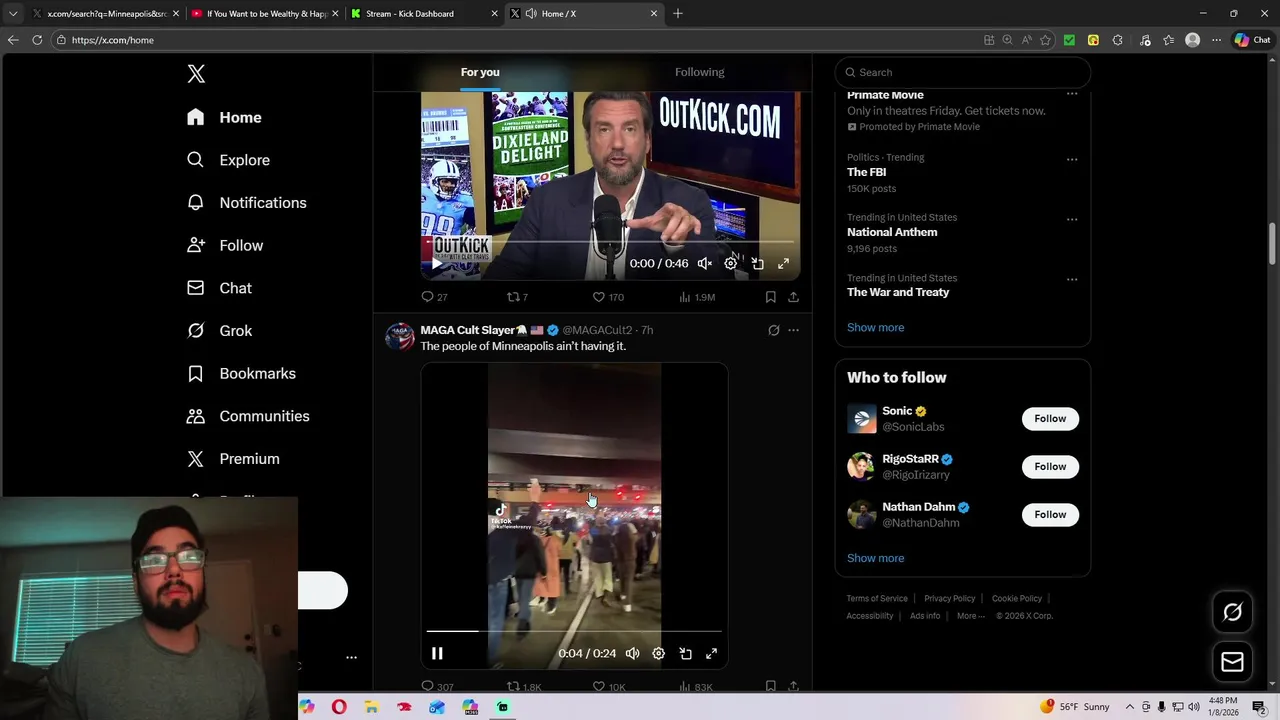Image resolution: width=1280 pixels, height=720 pixels.
Task: Open Bookmarks in the sidebar
Action: pyautogui.click(x=241, y=373)
